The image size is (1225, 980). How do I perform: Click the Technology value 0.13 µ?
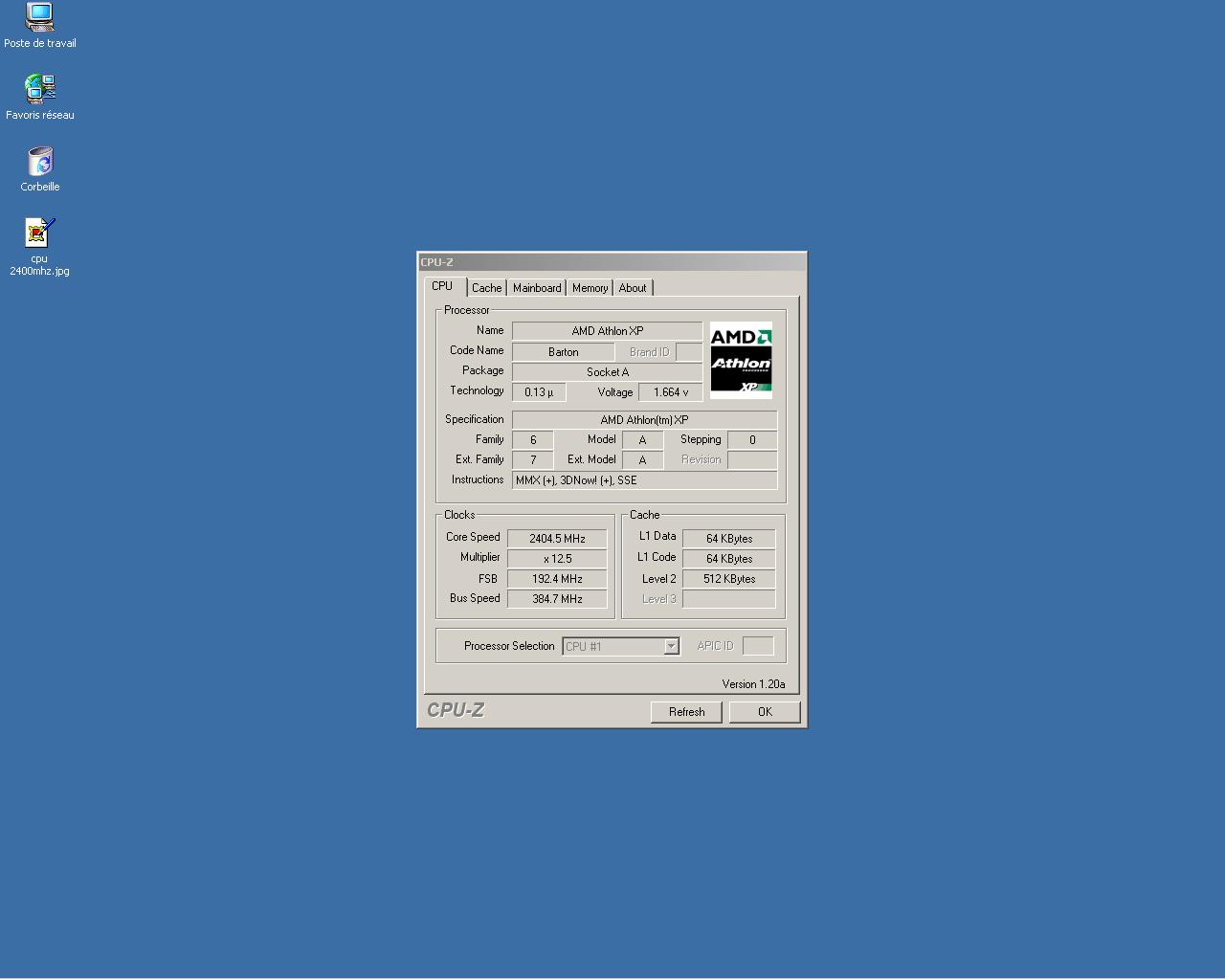click(x=539, y=392)
